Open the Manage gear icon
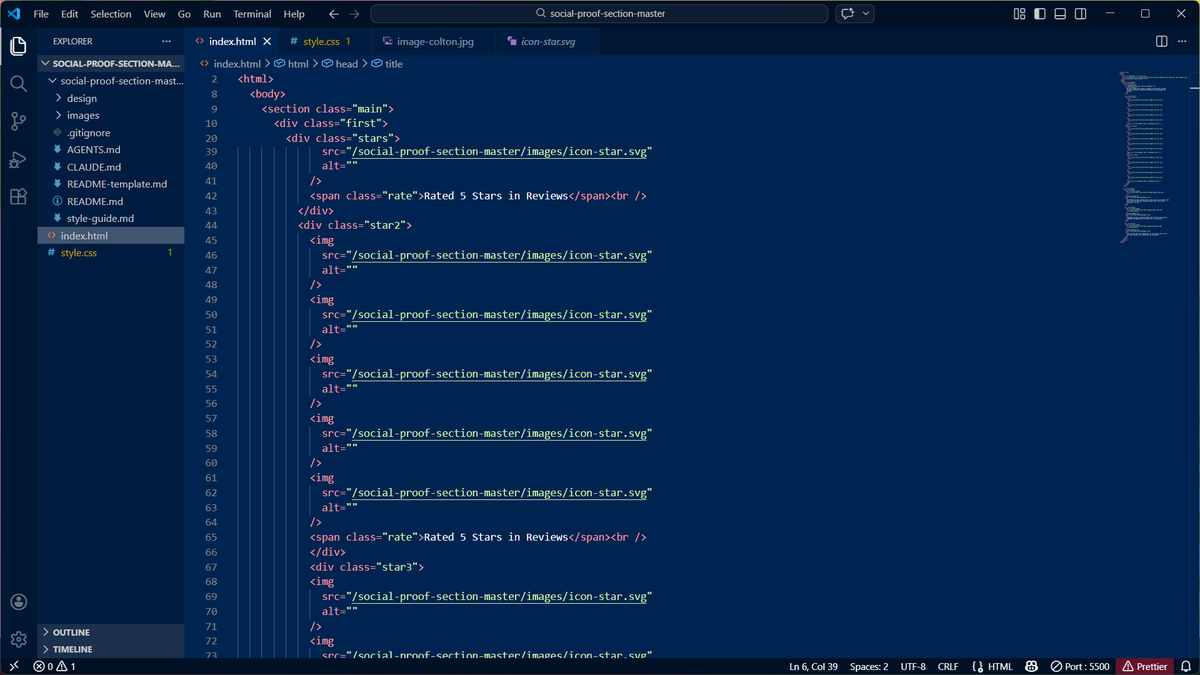 [x=18, y=639]
